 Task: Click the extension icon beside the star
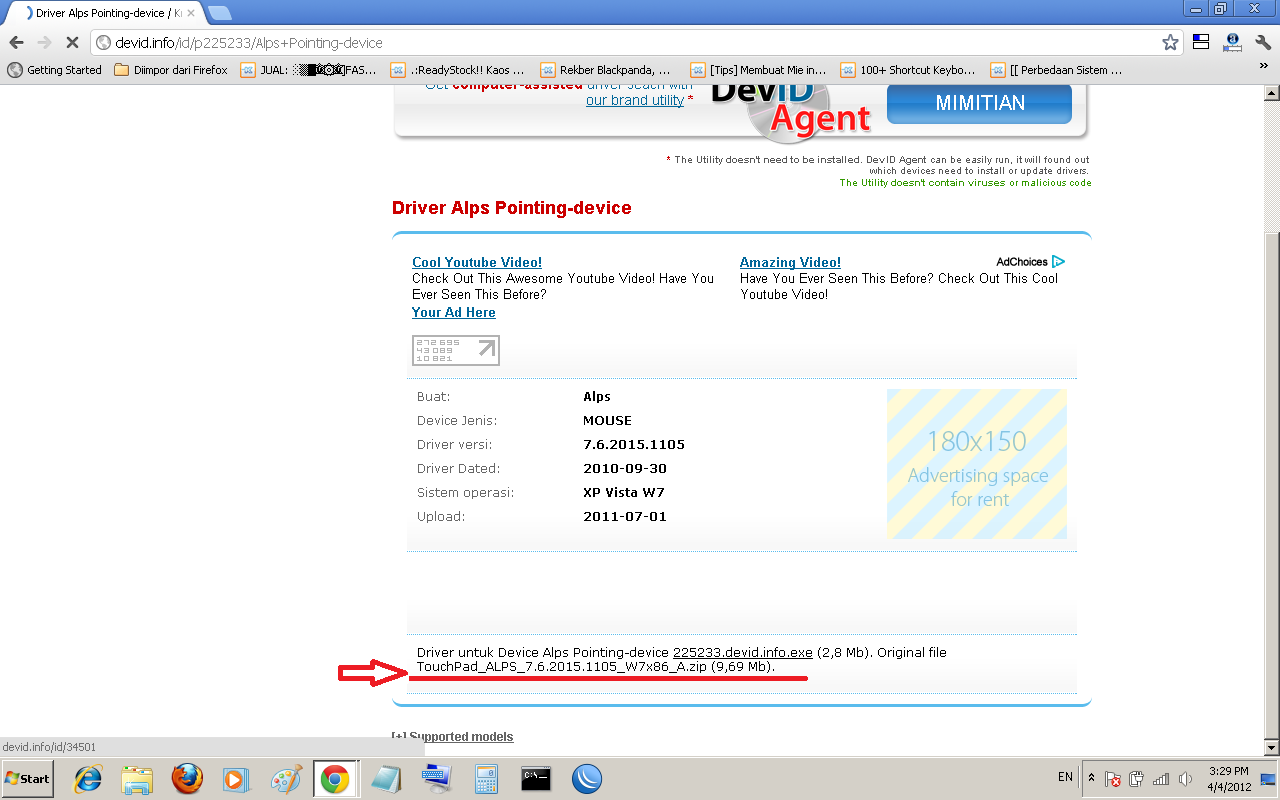[x=1201, y=43]
